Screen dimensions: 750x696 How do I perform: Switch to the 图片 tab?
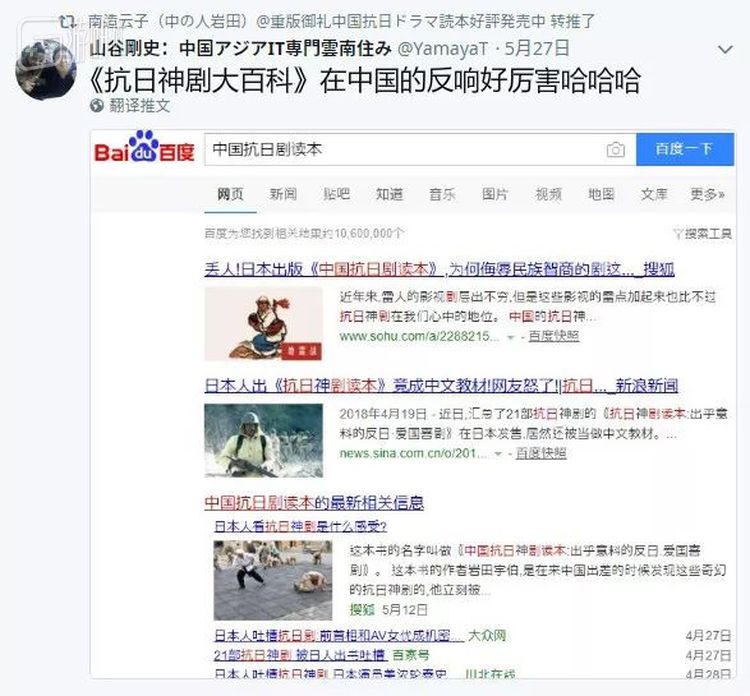coord(495,194)
